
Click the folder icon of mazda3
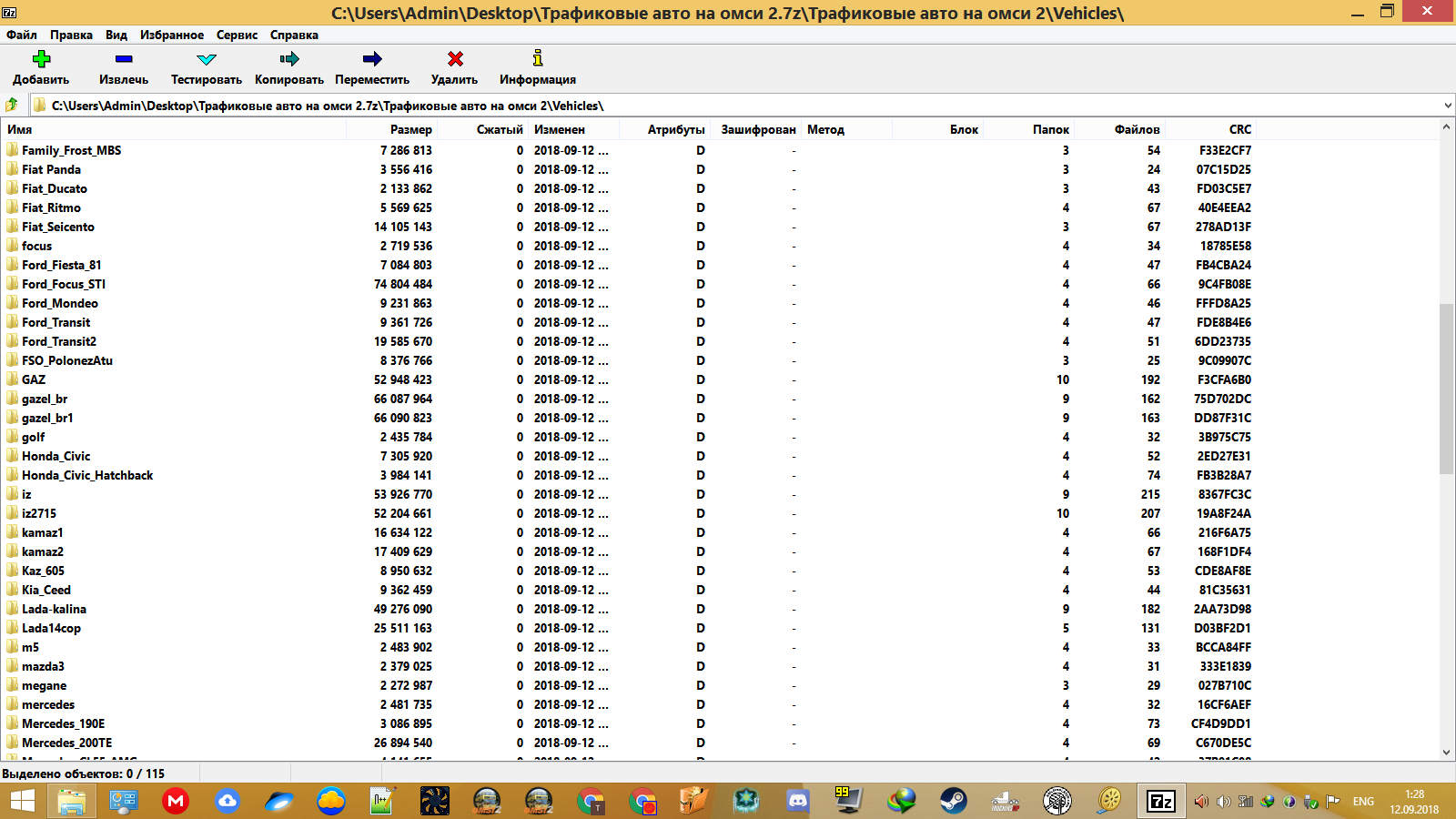click(13, 666)
